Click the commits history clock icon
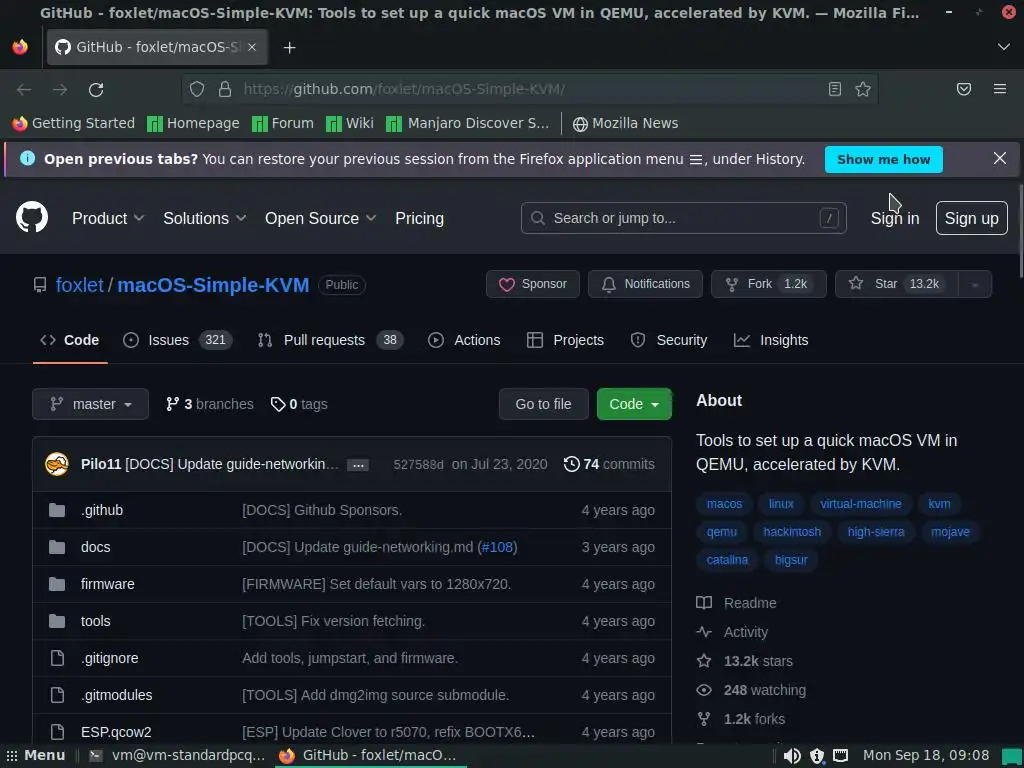 [x=571, y=464]
